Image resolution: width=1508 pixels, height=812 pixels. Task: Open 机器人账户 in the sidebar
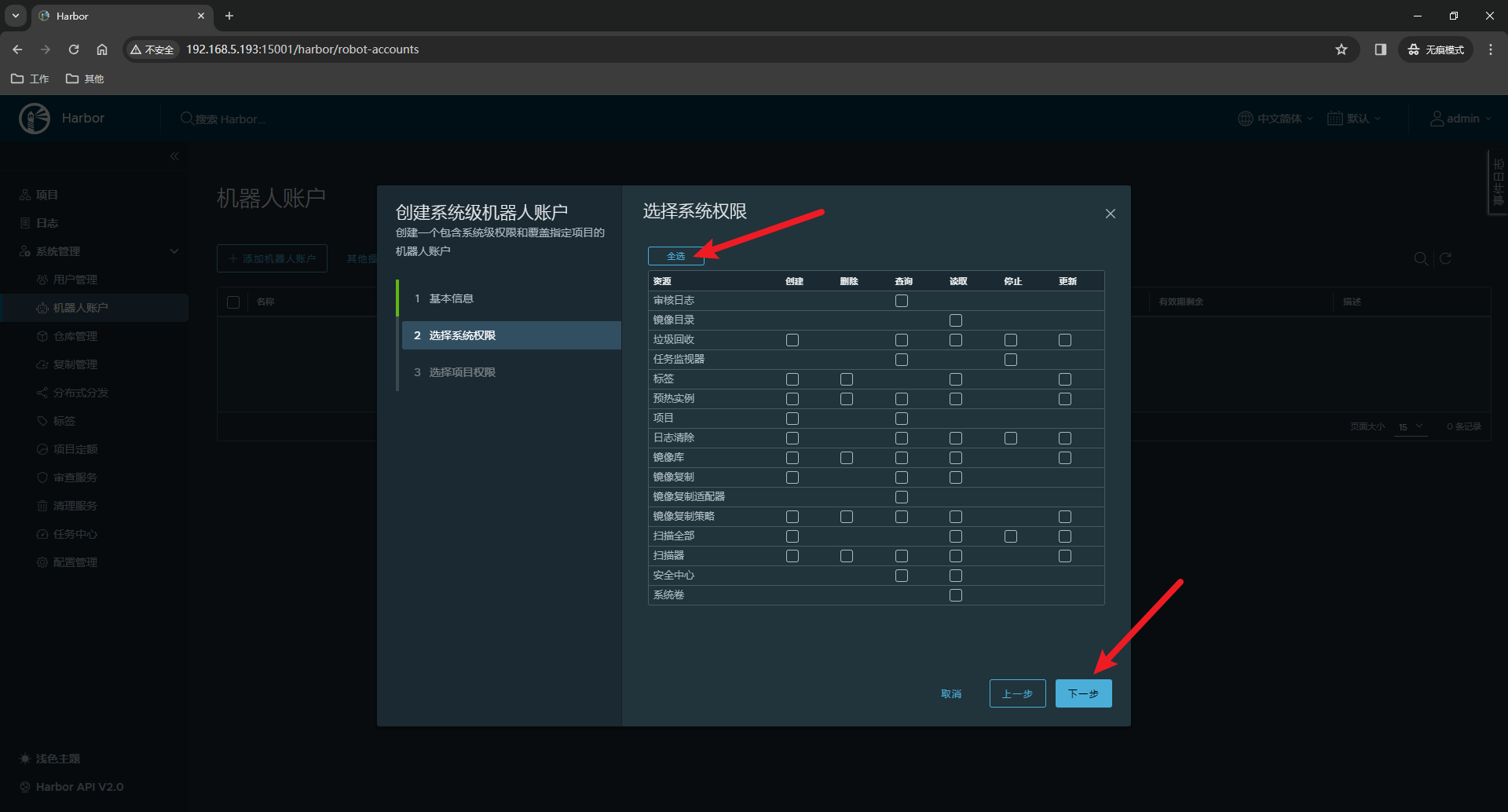[x=94, y=308]
